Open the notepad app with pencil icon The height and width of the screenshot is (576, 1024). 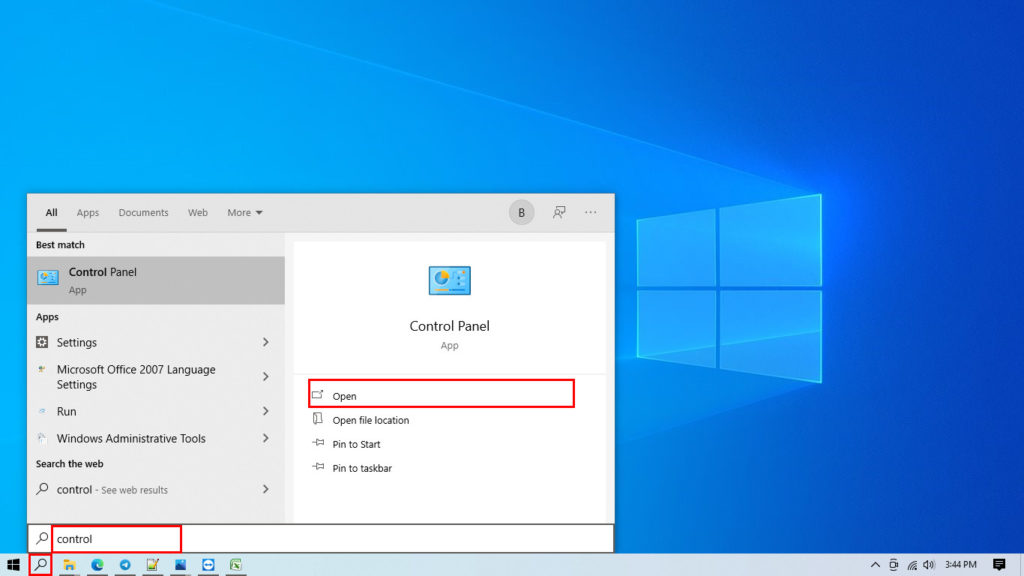153,565
